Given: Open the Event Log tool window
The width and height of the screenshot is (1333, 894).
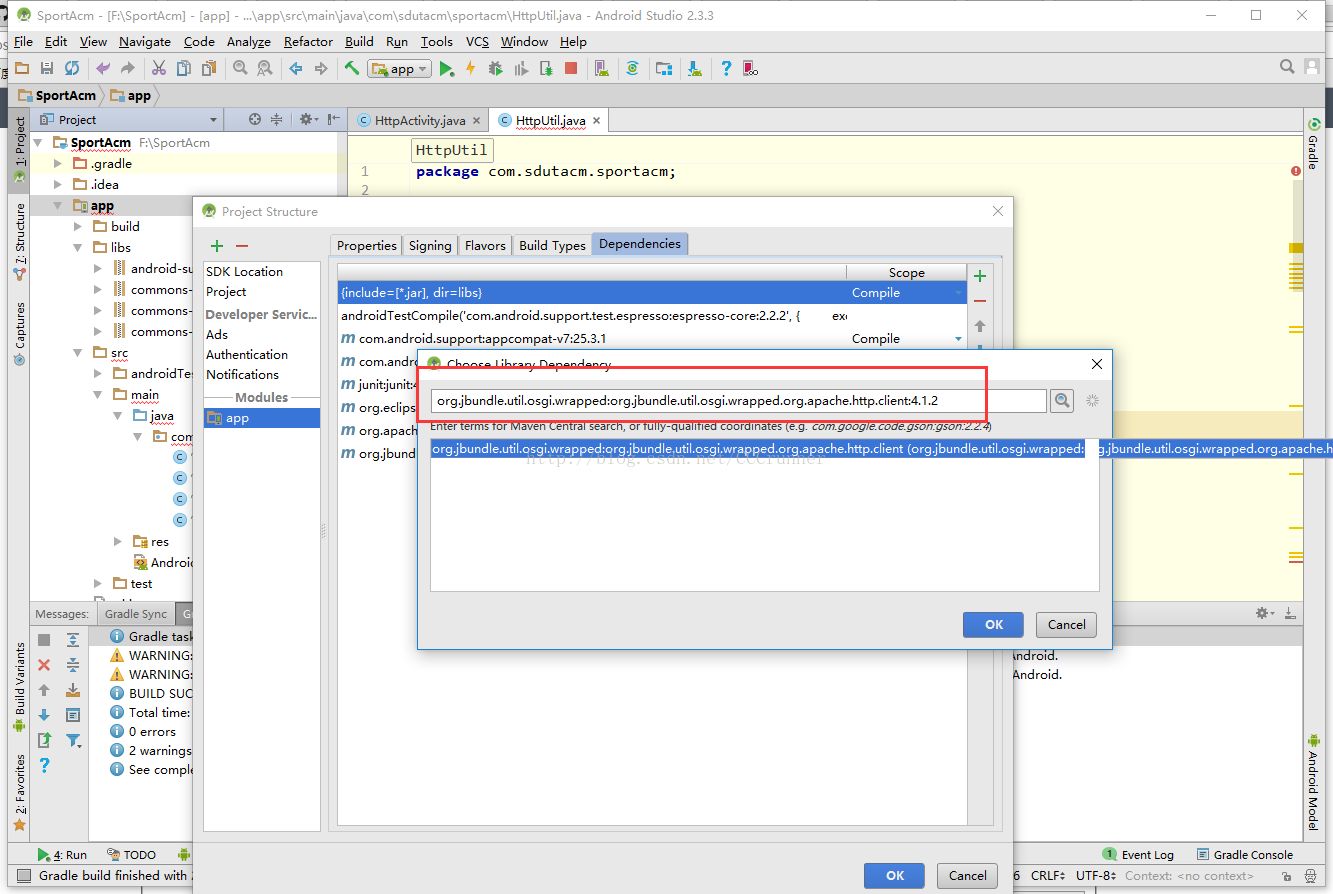Looking at the screenshot, I should click(1138, 855).
